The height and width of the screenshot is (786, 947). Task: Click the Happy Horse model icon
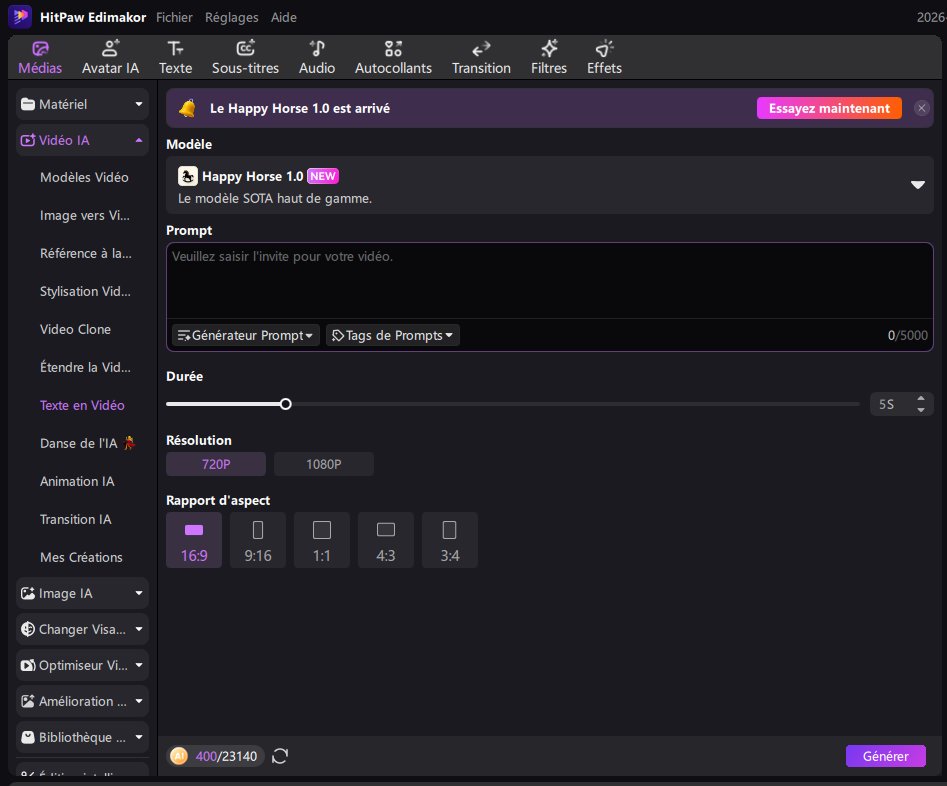point(188,176)
